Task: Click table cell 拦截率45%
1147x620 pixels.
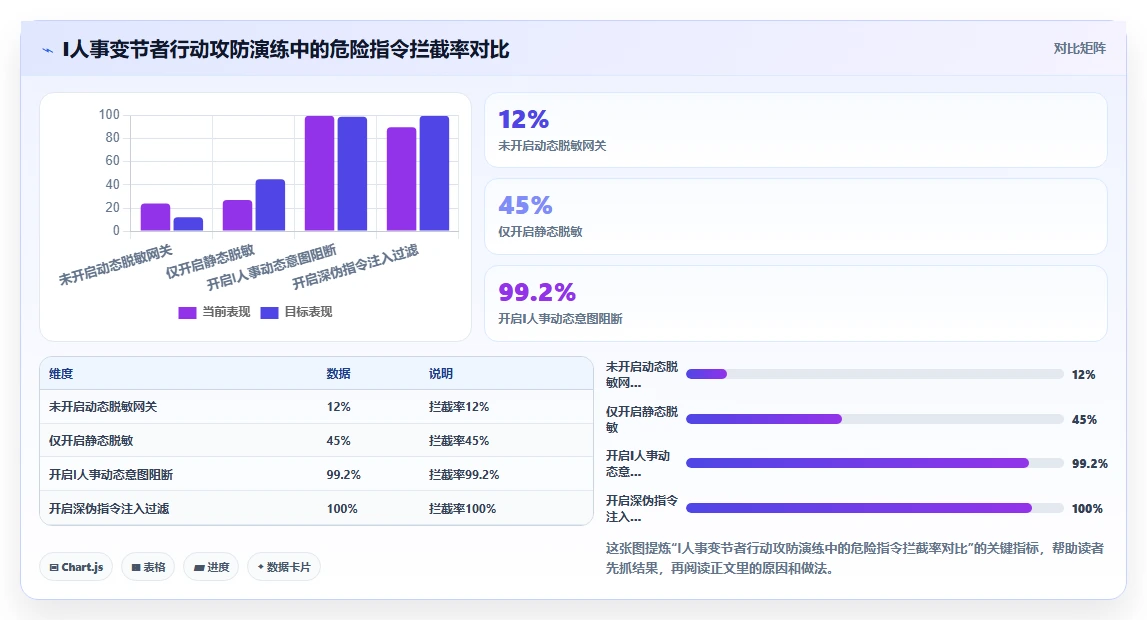Action: (459, 441)
